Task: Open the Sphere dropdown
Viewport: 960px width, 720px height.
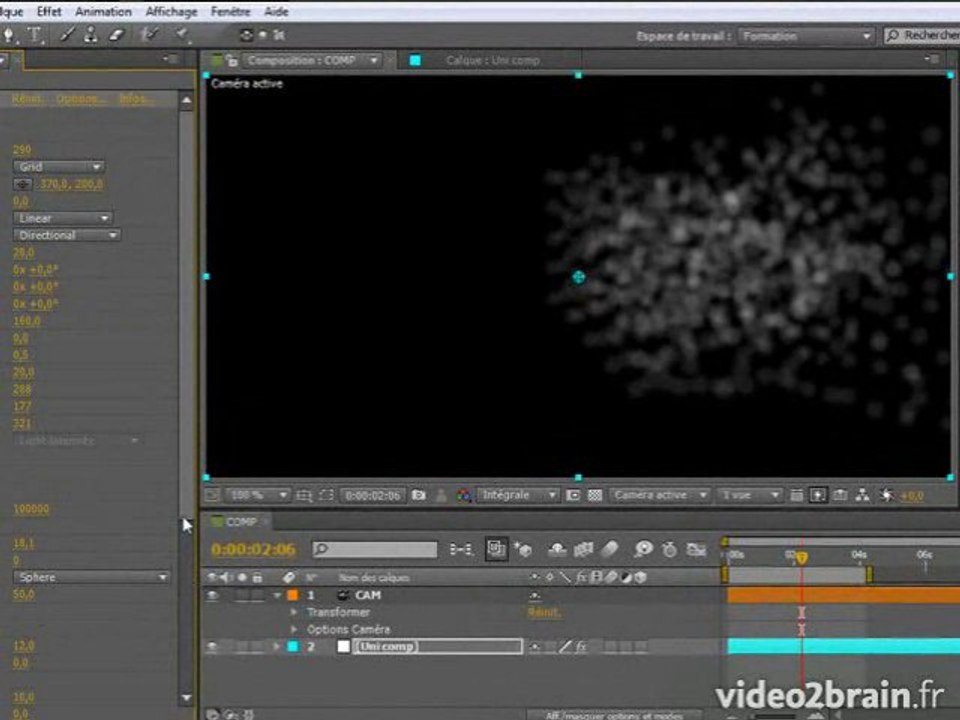Action: (x=91, y=577)
